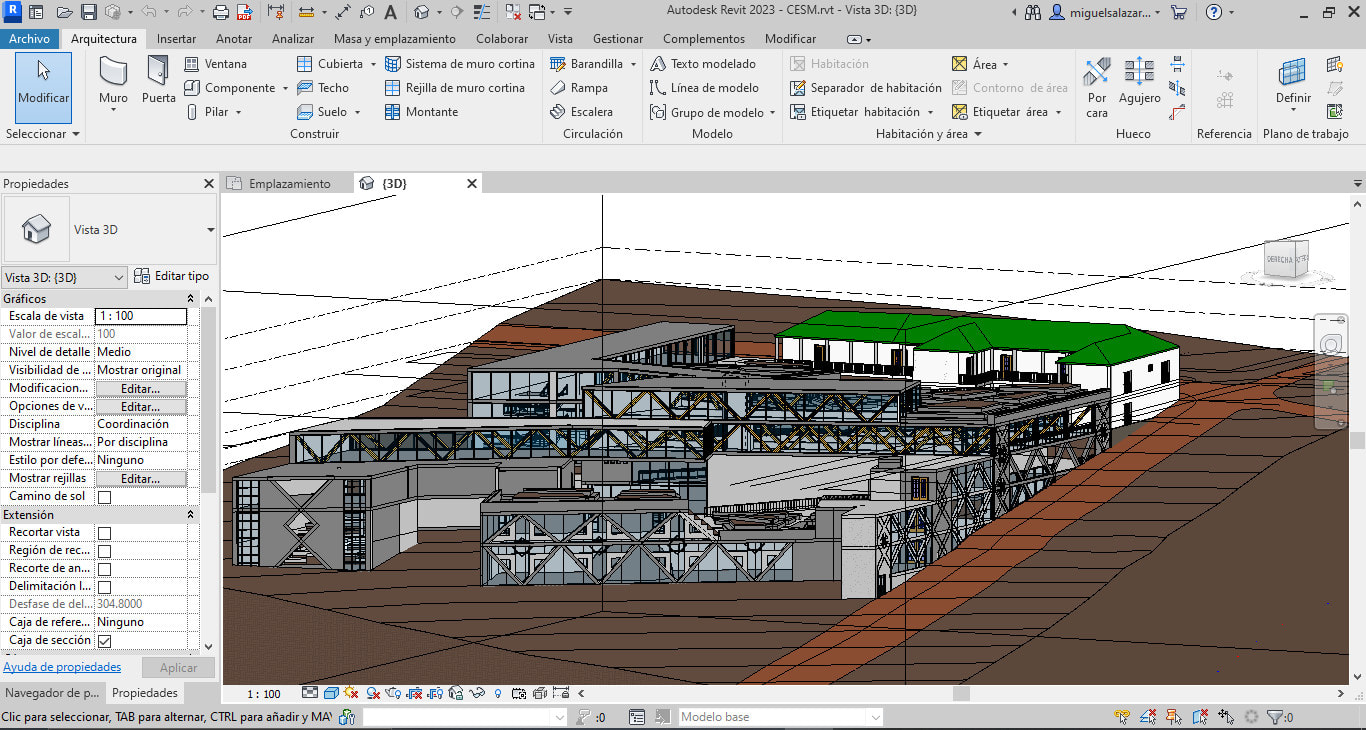Viewport: 1366px width, 730px height.
Task: Select Rejilla de muro cortina
Action: point(455,88)
